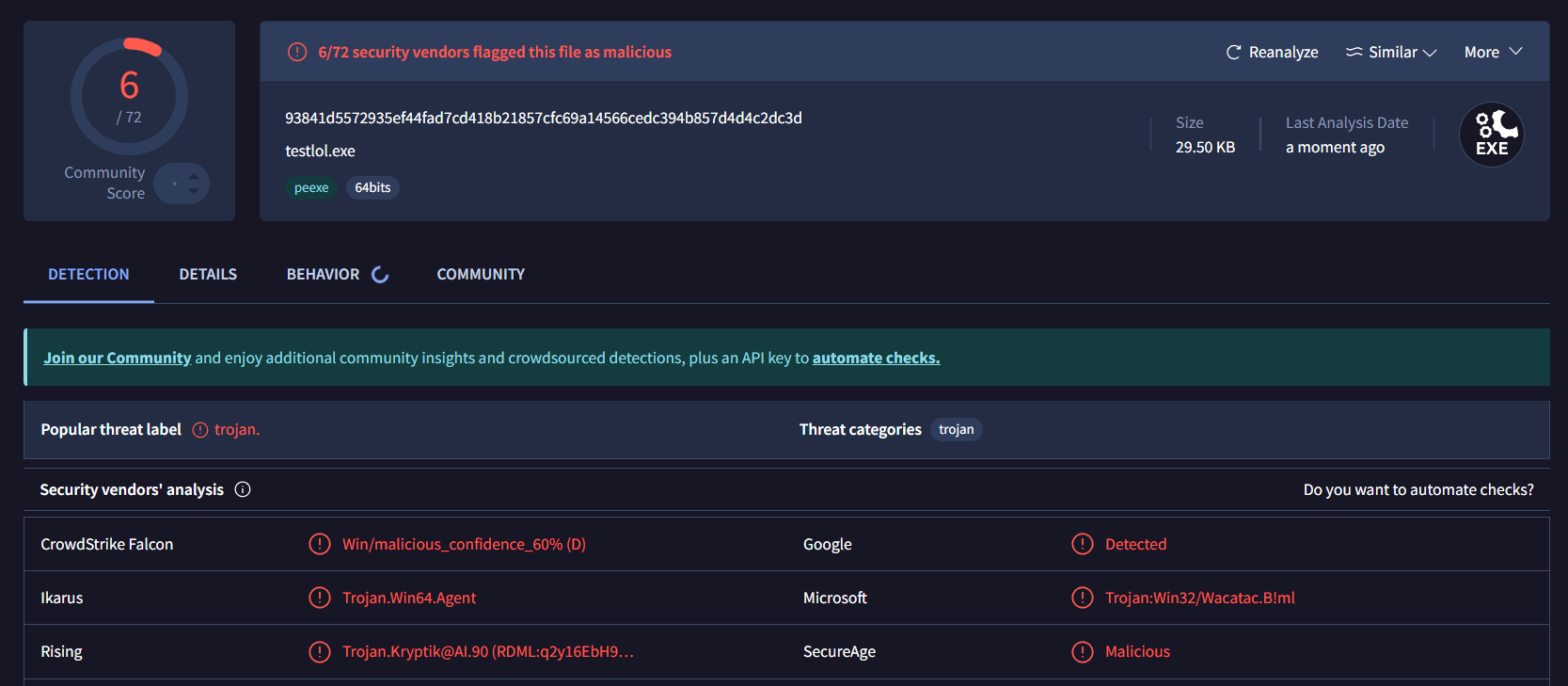1568x686 pixels.
Task: Click the warning icon next to the 6/72 flagged message
Action: click(x=297, y=53)
